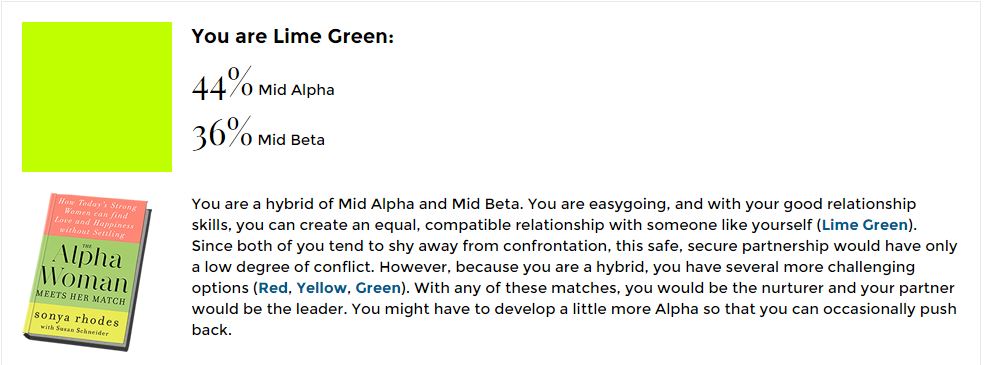Click the lime green color square
Image resolution: width=987 pixels, height=365 pixels.
click(97, 97)
